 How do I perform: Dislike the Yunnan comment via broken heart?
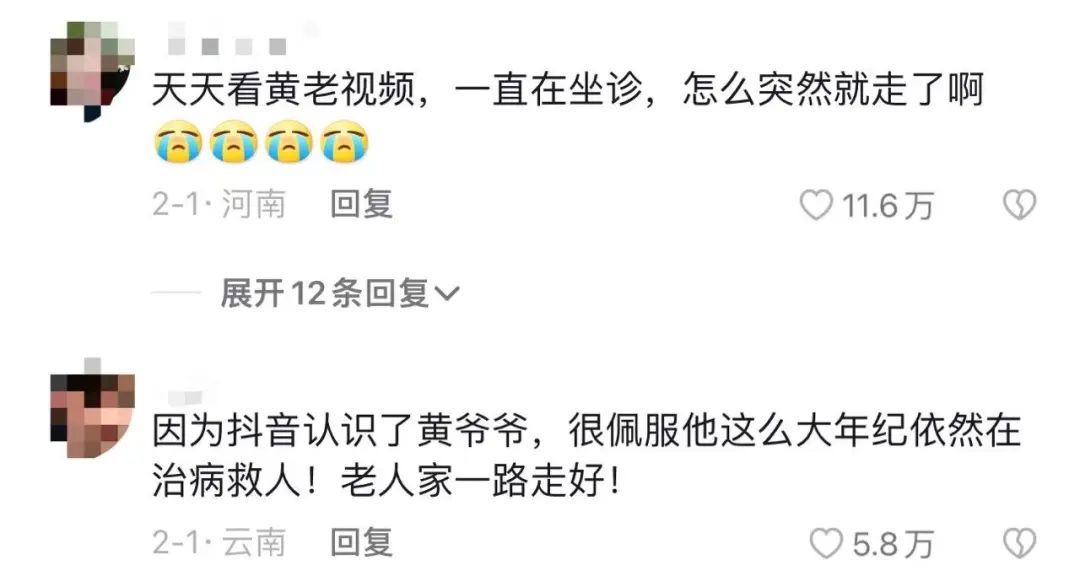(1019, 543)
